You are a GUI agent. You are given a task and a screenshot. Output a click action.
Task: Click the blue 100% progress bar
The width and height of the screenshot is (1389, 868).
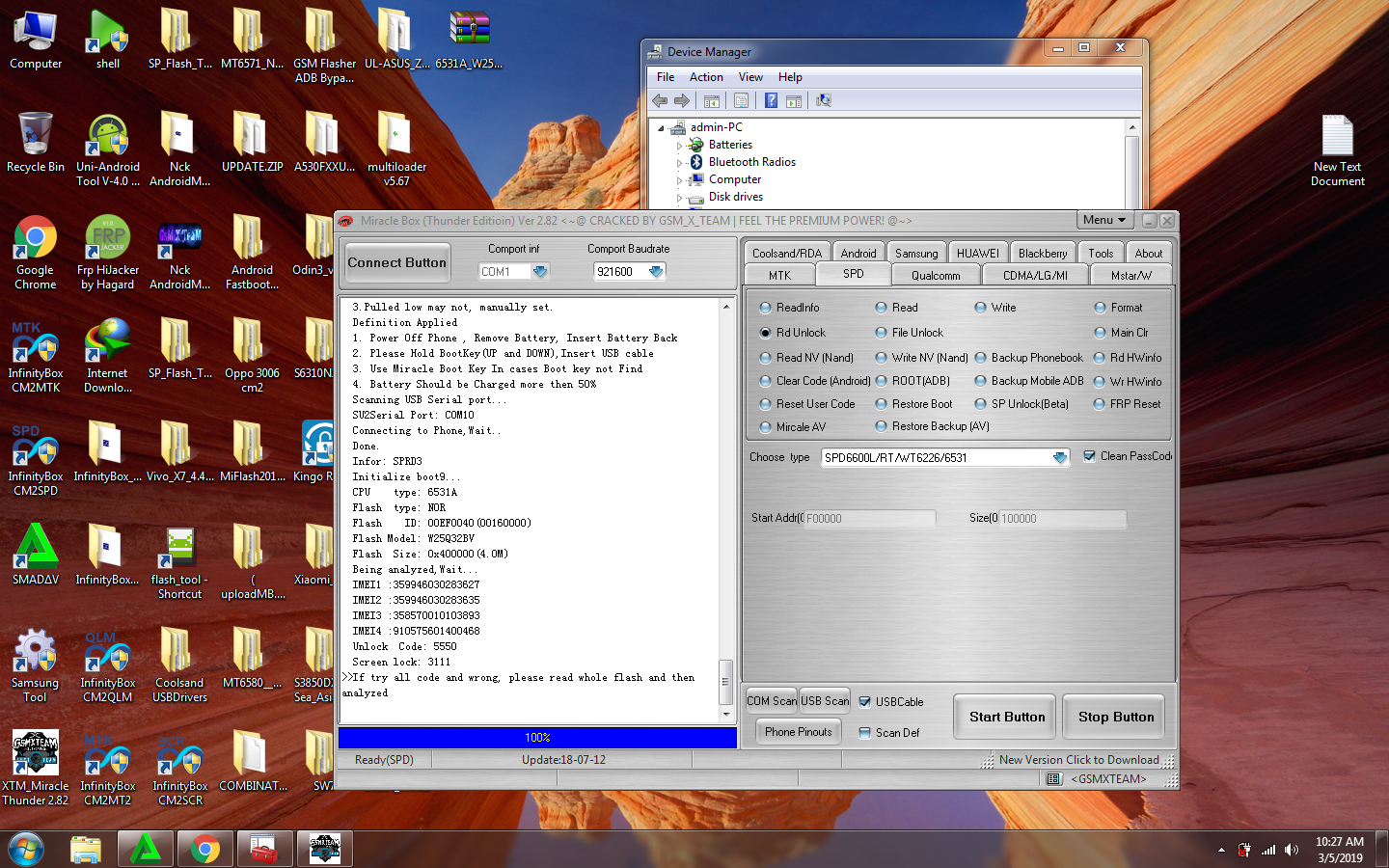click(537, 738)
